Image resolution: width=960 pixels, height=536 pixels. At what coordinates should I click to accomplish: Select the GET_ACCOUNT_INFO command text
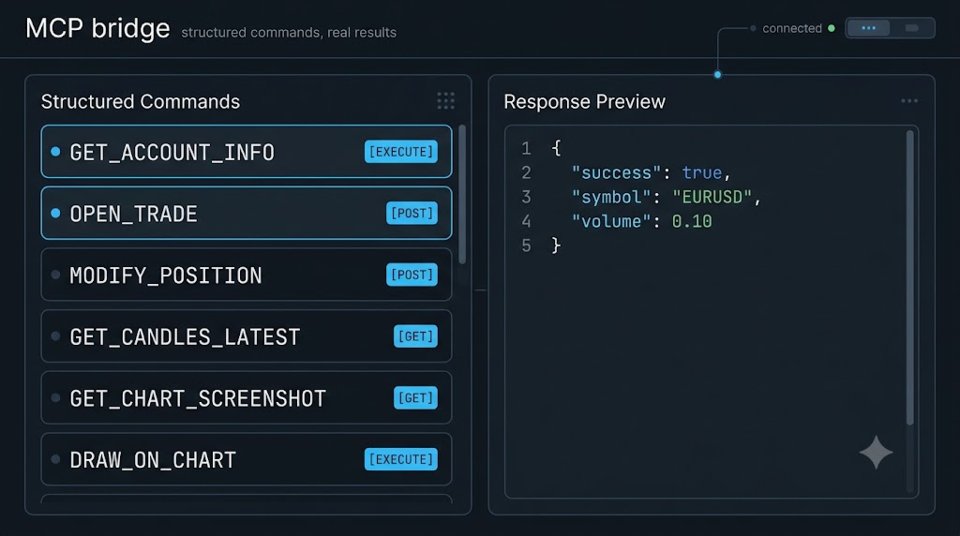coord(172,153)
